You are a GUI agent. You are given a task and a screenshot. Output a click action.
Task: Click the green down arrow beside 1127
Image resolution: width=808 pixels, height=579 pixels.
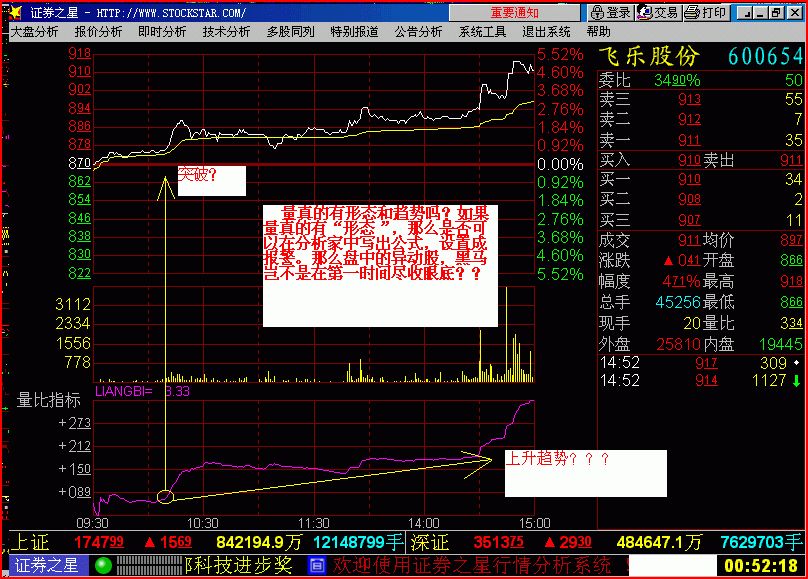(796, 380)
